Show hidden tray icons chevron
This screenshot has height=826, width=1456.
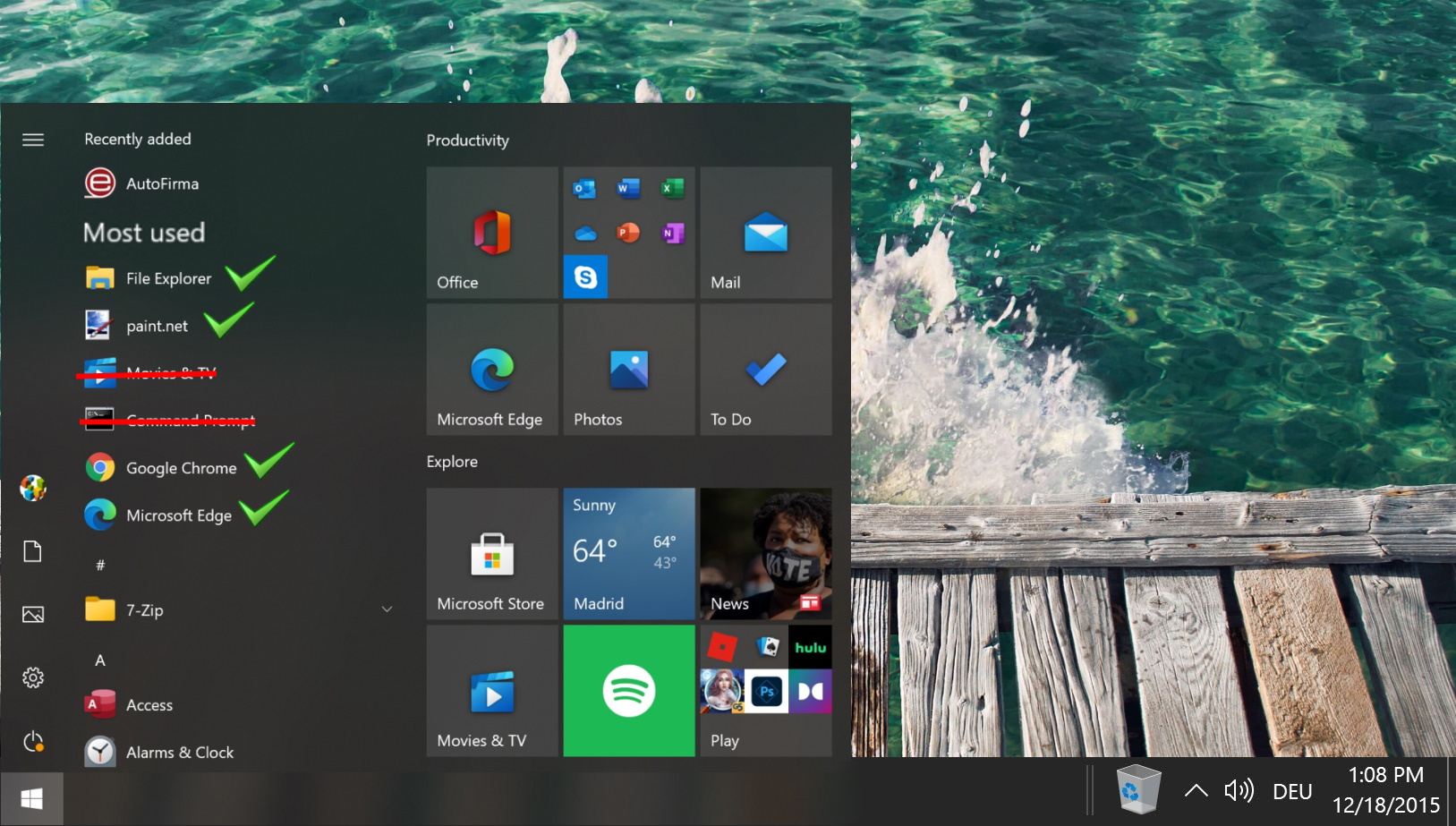coord(1196,790)
